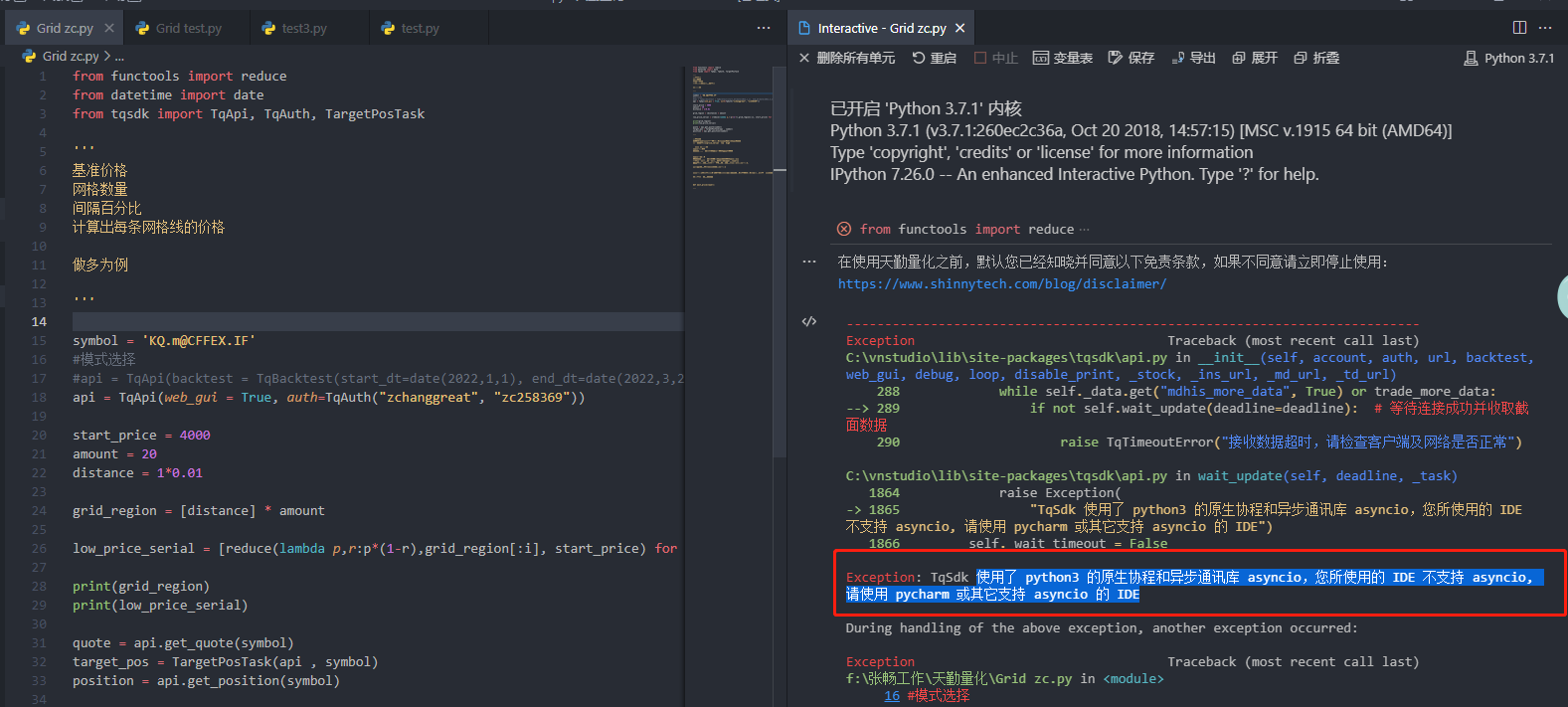Click line number 14 in the gutter
1568x707 pixels.
pos(39,321)
